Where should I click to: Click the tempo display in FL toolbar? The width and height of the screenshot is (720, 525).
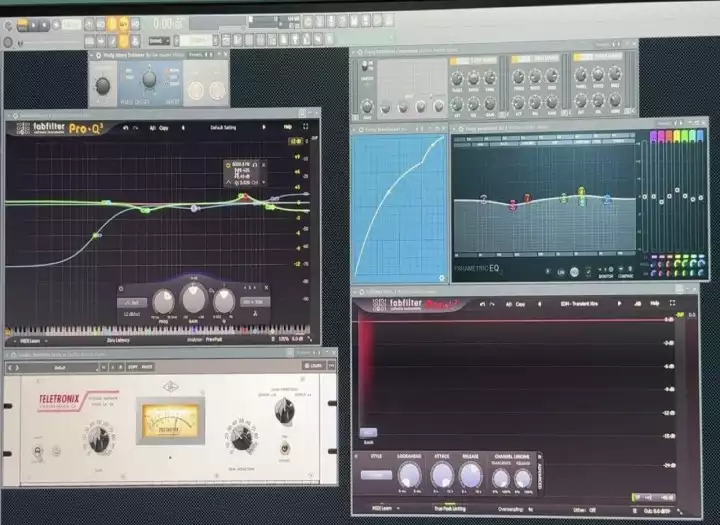tap(72, 24)
